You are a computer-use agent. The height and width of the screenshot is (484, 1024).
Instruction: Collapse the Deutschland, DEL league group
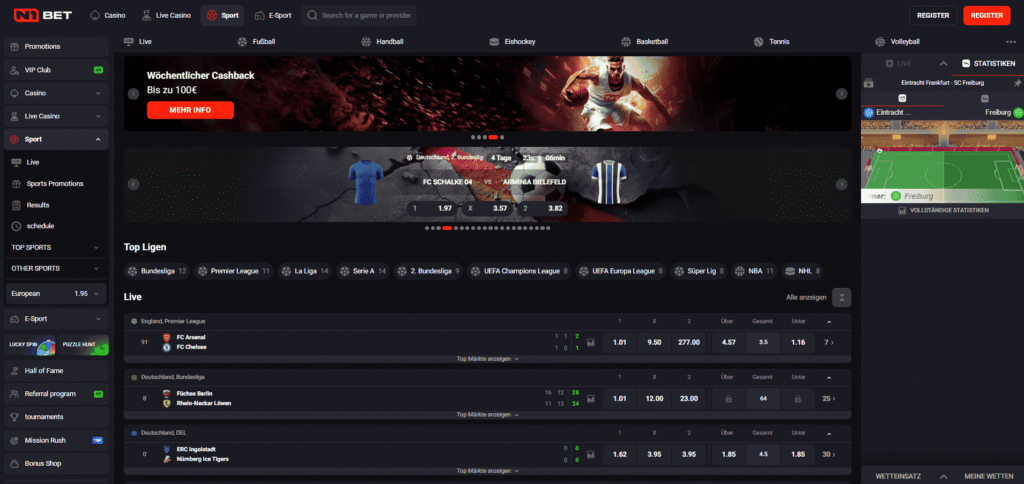tap(829, 433)
